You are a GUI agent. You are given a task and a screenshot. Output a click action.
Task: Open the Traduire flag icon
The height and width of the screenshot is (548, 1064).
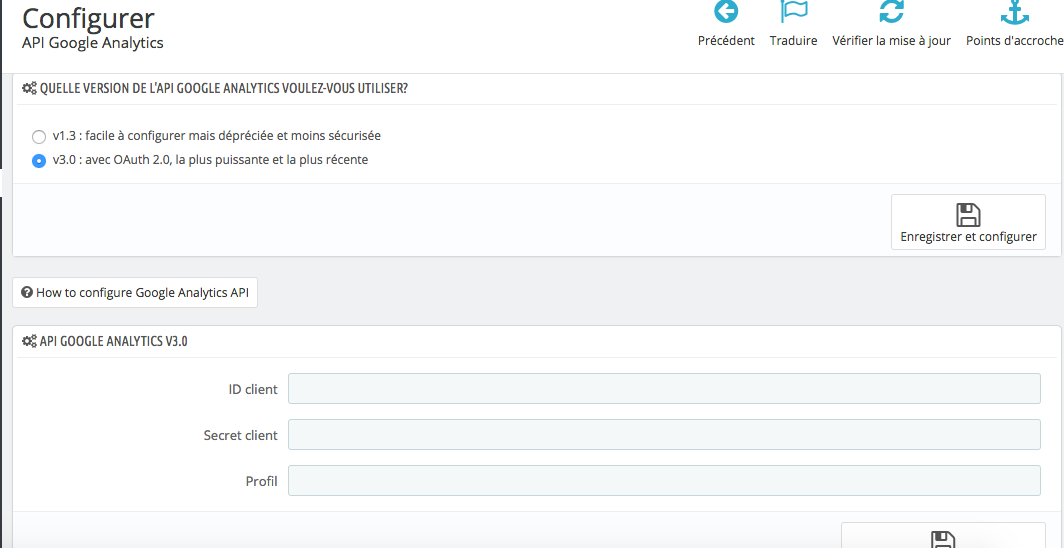pos(793,12)
